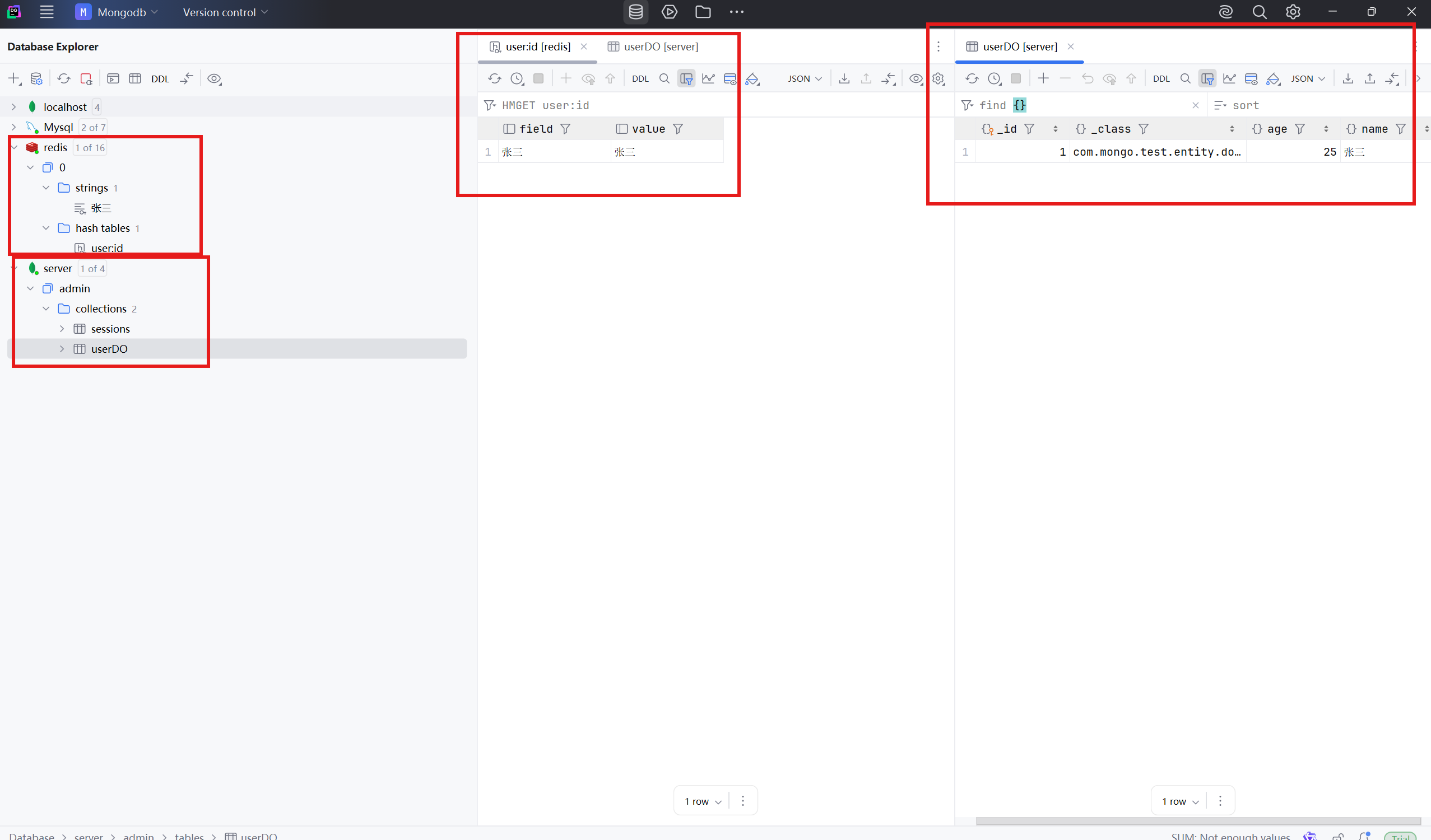
Task: Open the 1 row page size dropdown in redis grid
Action: pos(703,801)
